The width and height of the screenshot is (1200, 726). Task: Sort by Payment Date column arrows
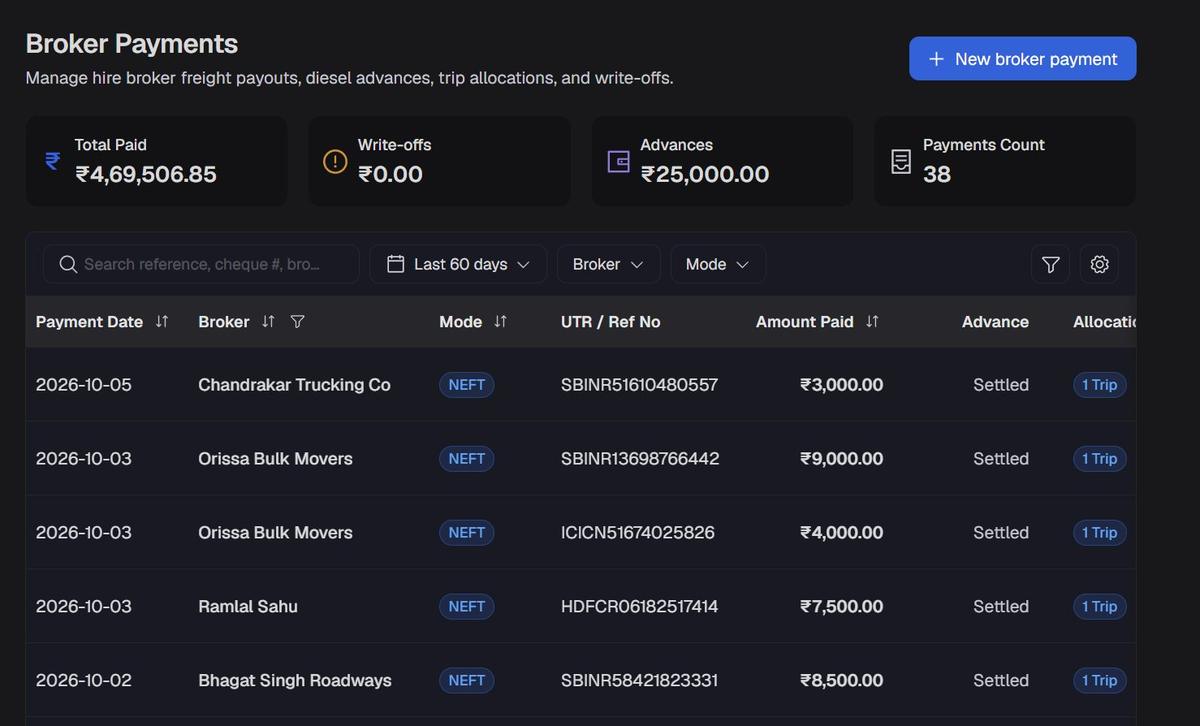162,321
